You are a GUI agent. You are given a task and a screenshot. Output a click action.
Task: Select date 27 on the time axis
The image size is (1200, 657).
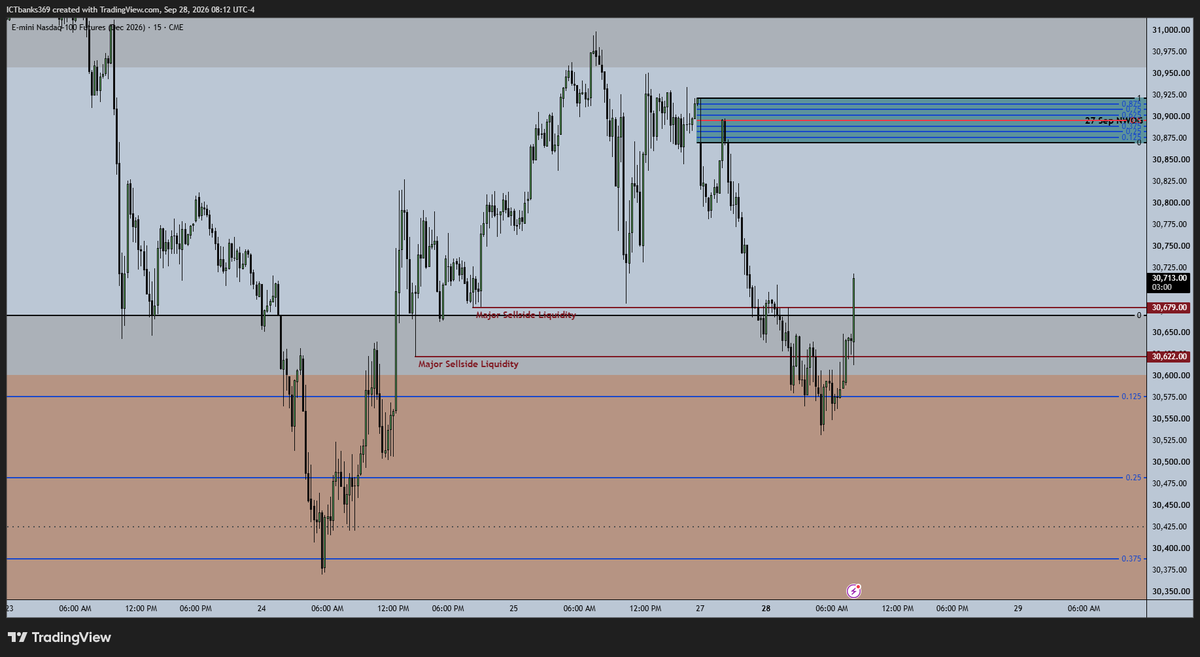tap(700, 608)
